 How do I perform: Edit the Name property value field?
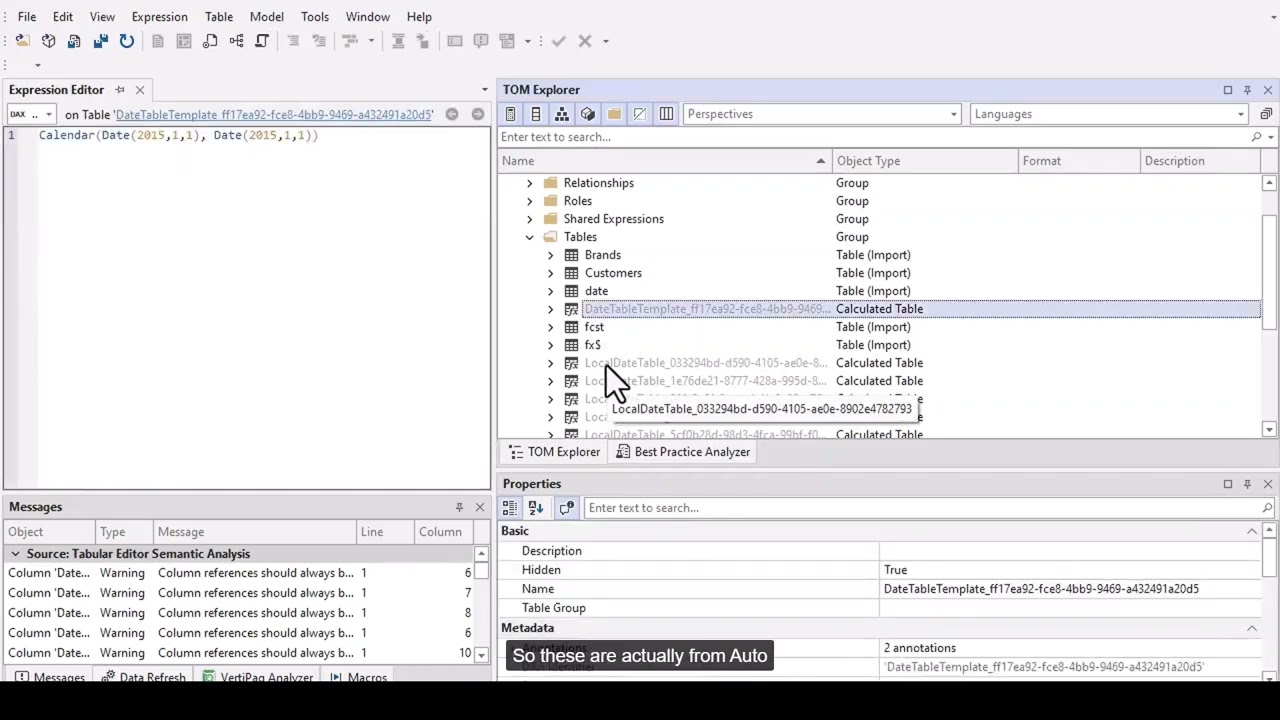tap(1070, 589)
